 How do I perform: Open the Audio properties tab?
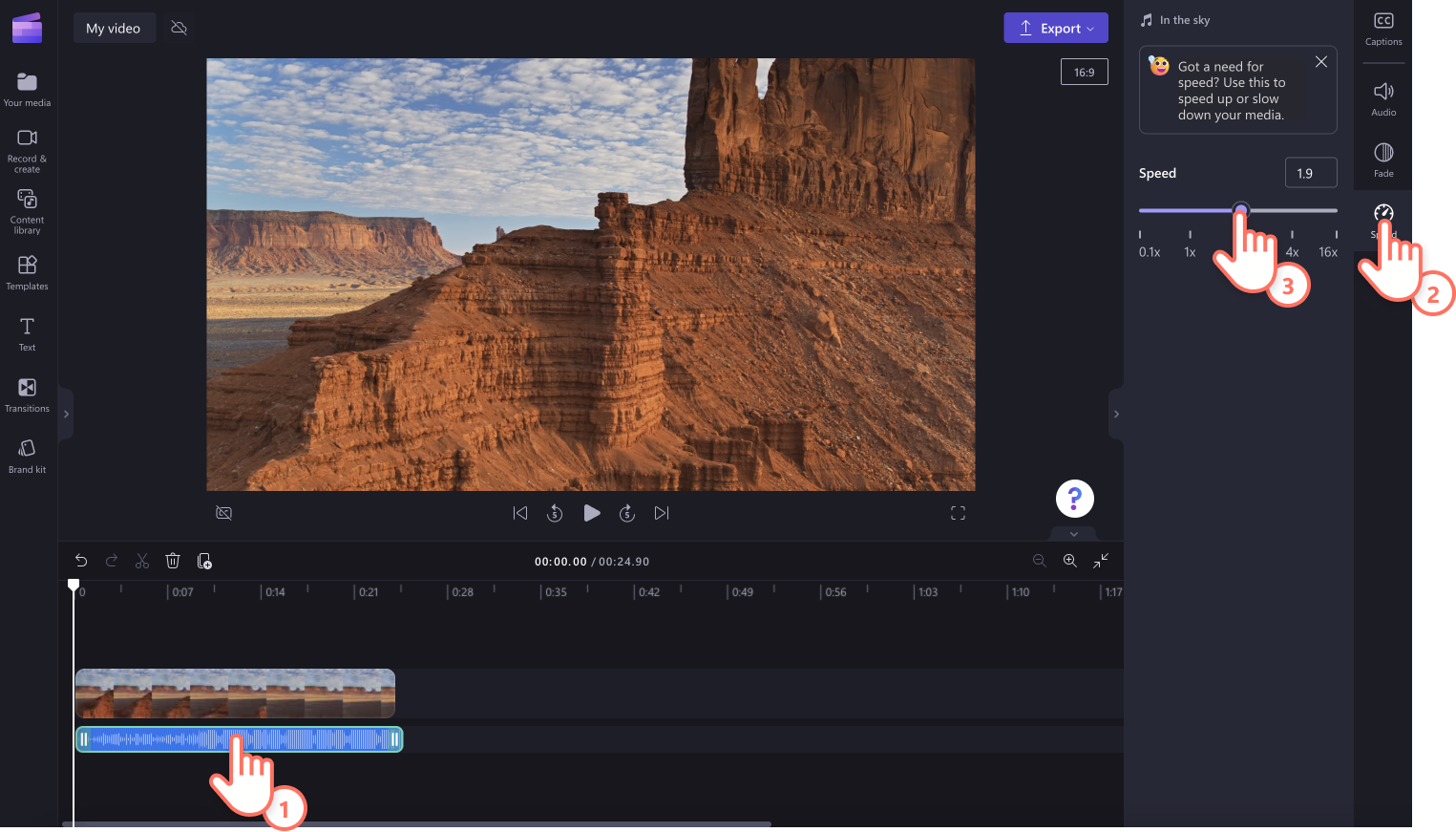[x=1383, y=99]
